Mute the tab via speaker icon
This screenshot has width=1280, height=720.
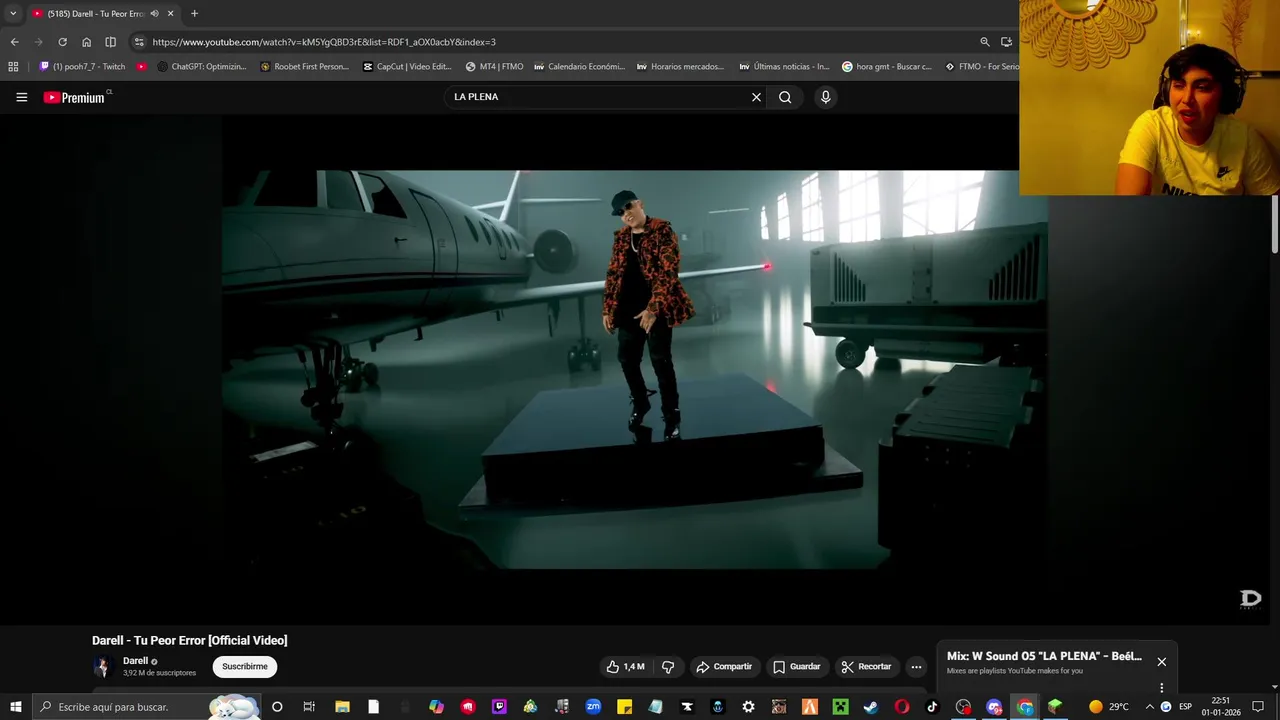[x=154, y=14]
